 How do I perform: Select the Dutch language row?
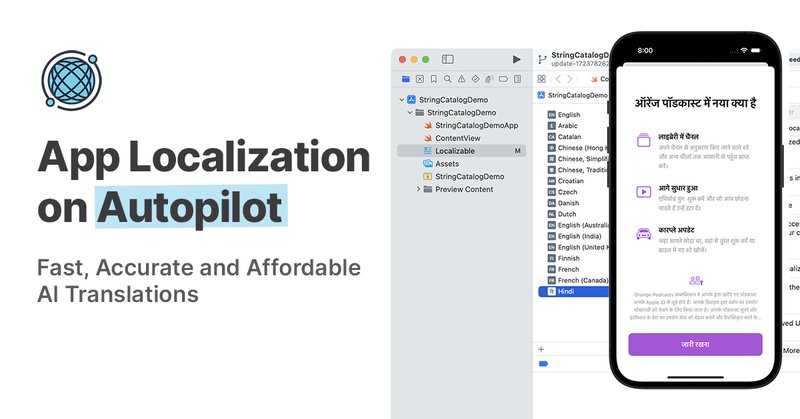(x=573, y=214)
